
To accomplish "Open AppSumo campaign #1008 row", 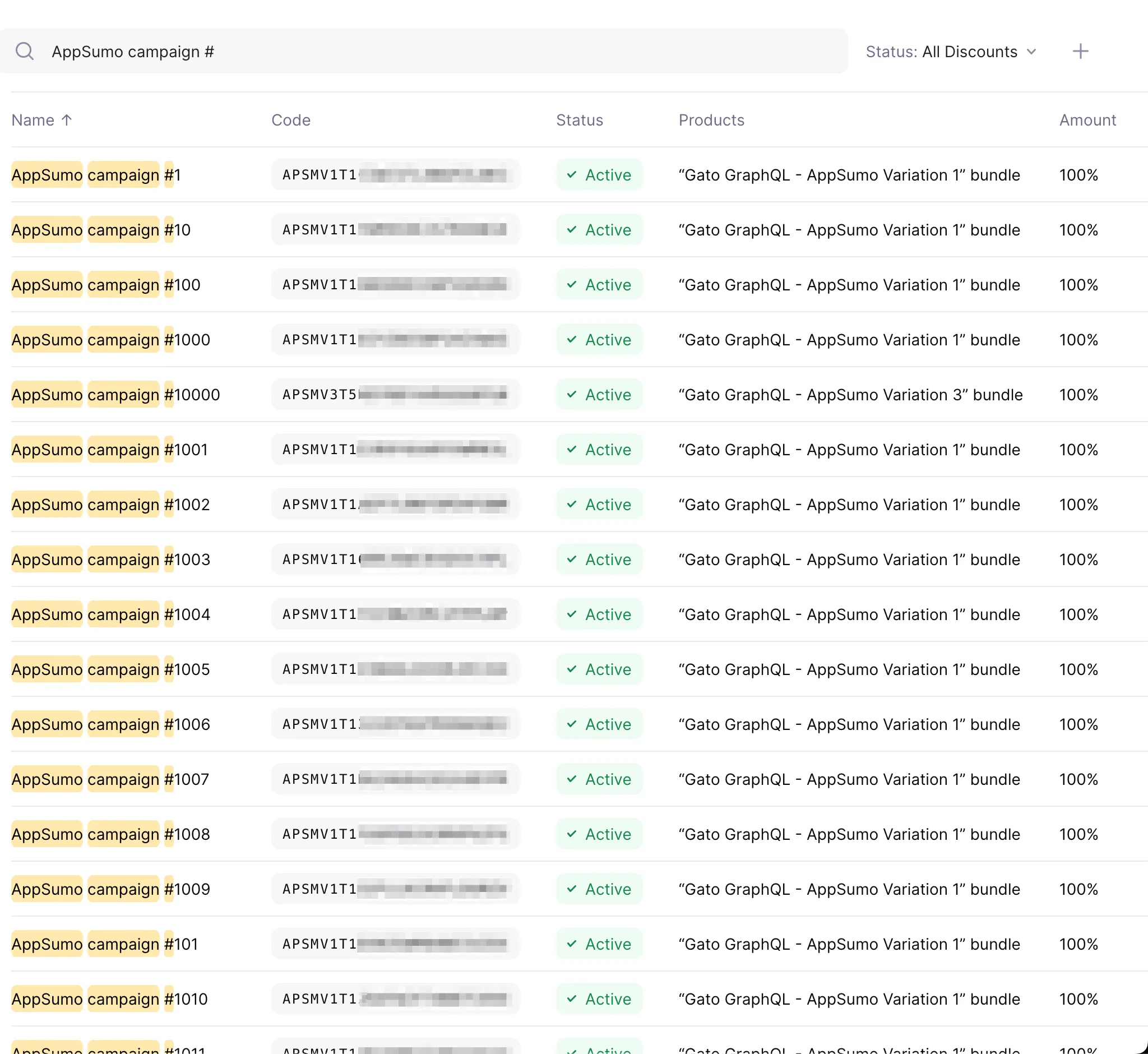I will point(580,834).
